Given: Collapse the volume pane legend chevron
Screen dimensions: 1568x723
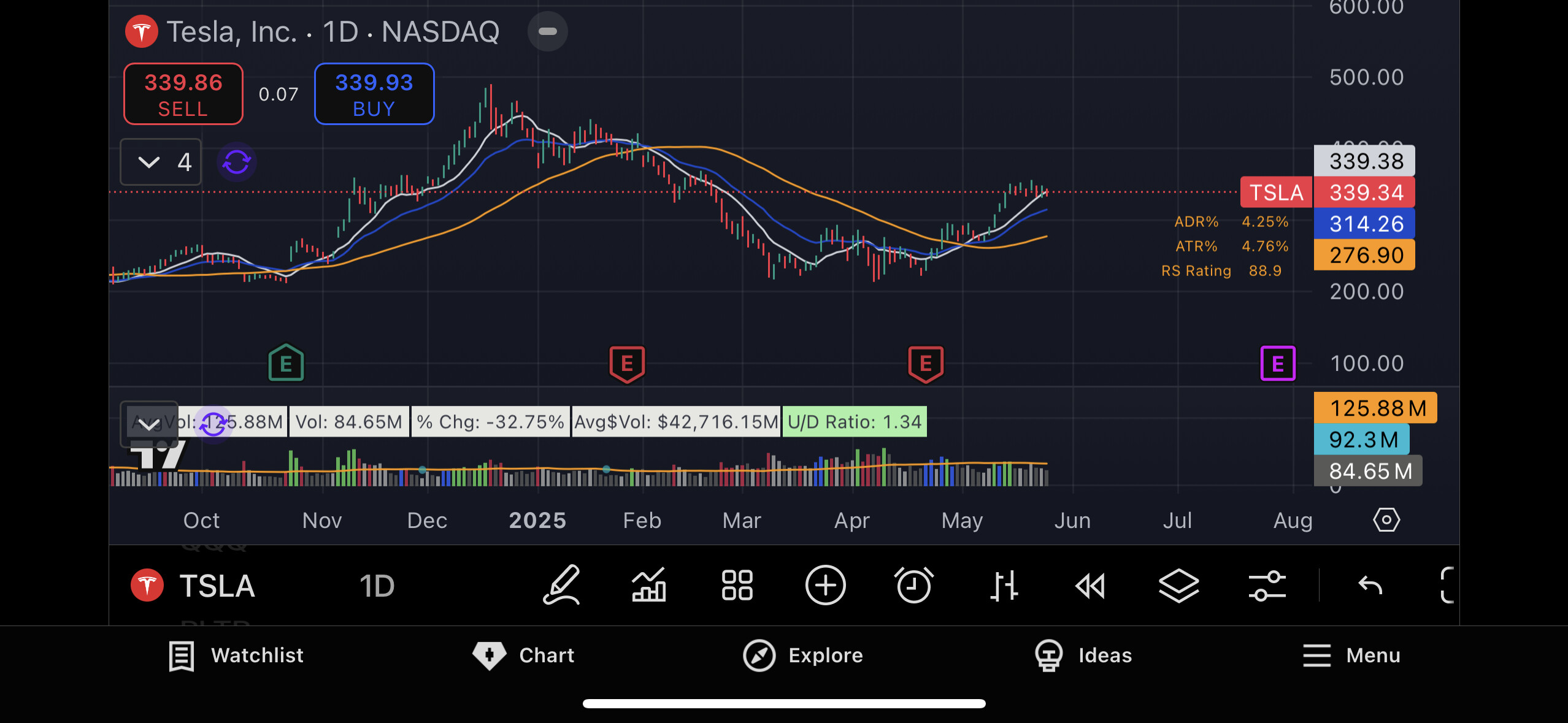Looking at the screenshot, I should point(149,424).
